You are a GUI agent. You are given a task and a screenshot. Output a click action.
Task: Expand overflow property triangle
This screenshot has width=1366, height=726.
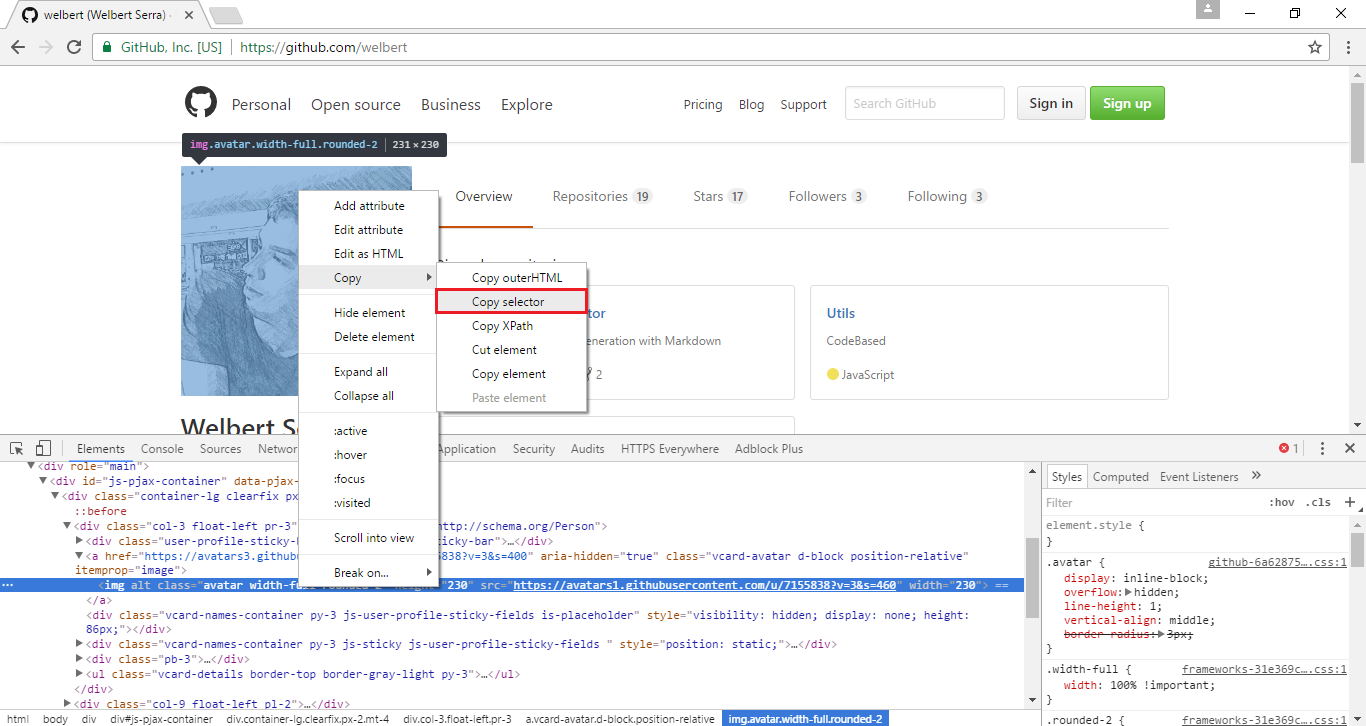pos(1129,592)
